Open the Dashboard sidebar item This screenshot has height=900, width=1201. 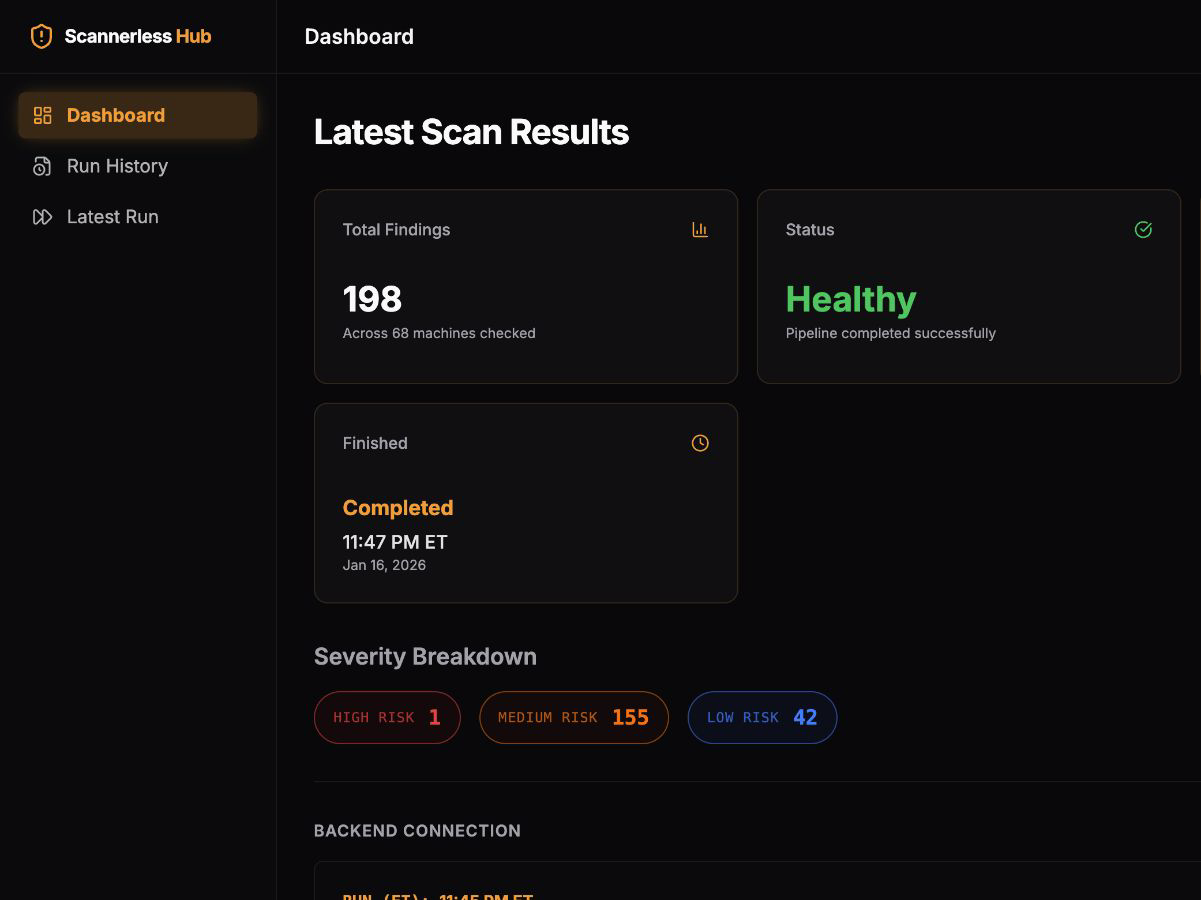pos(138,115)
